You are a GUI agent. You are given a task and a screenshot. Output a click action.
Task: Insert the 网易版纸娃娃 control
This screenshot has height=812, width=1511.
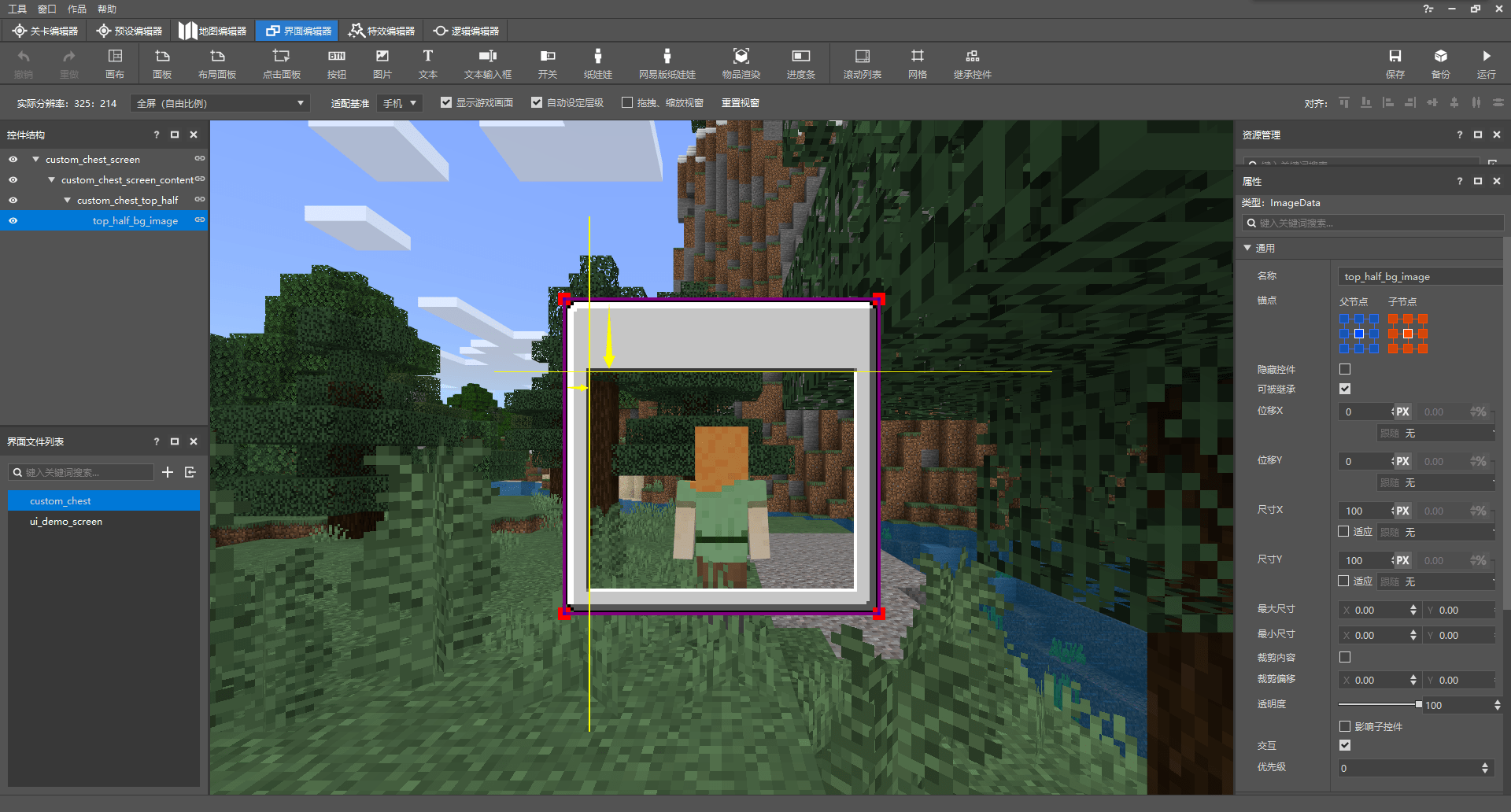click(x=667, y=63)
